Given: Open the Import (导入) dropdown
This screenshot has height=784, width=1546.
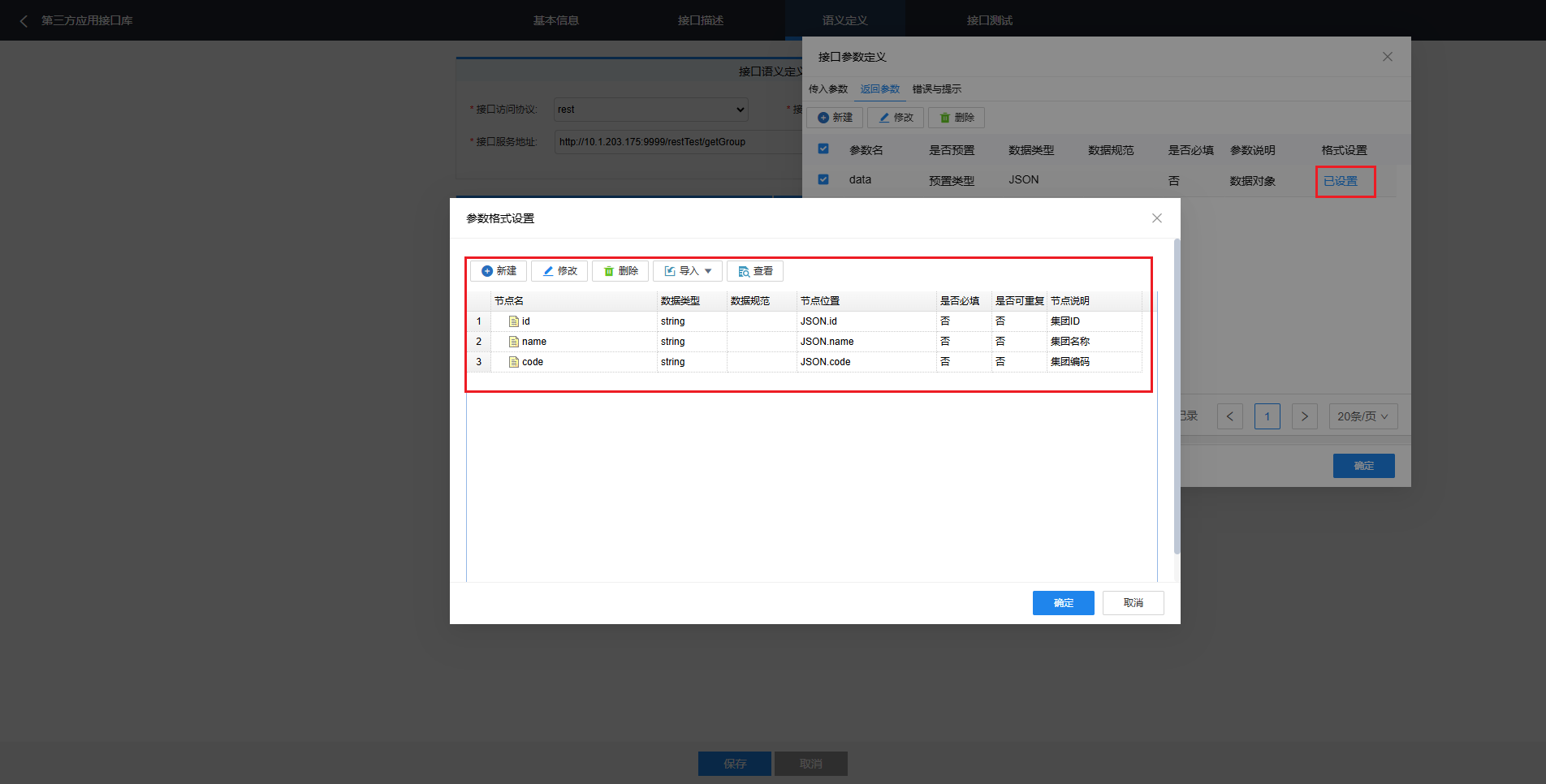Looking at the screenshot, I should tap(688, 271).
